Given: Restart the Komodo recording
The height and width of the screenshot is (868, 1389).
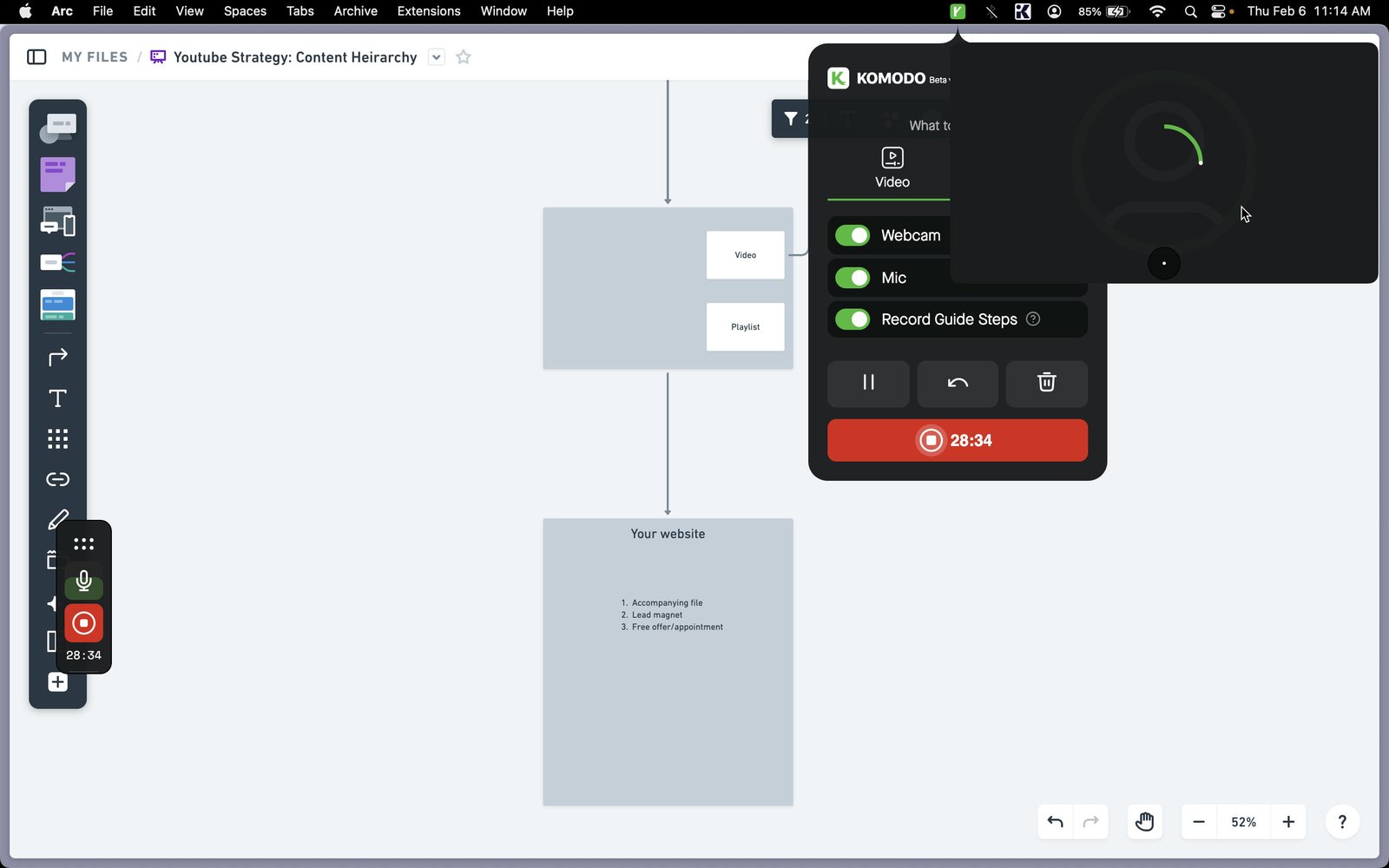Looking at the screenshot, I should pyautogui.click(x=958, y=384).
